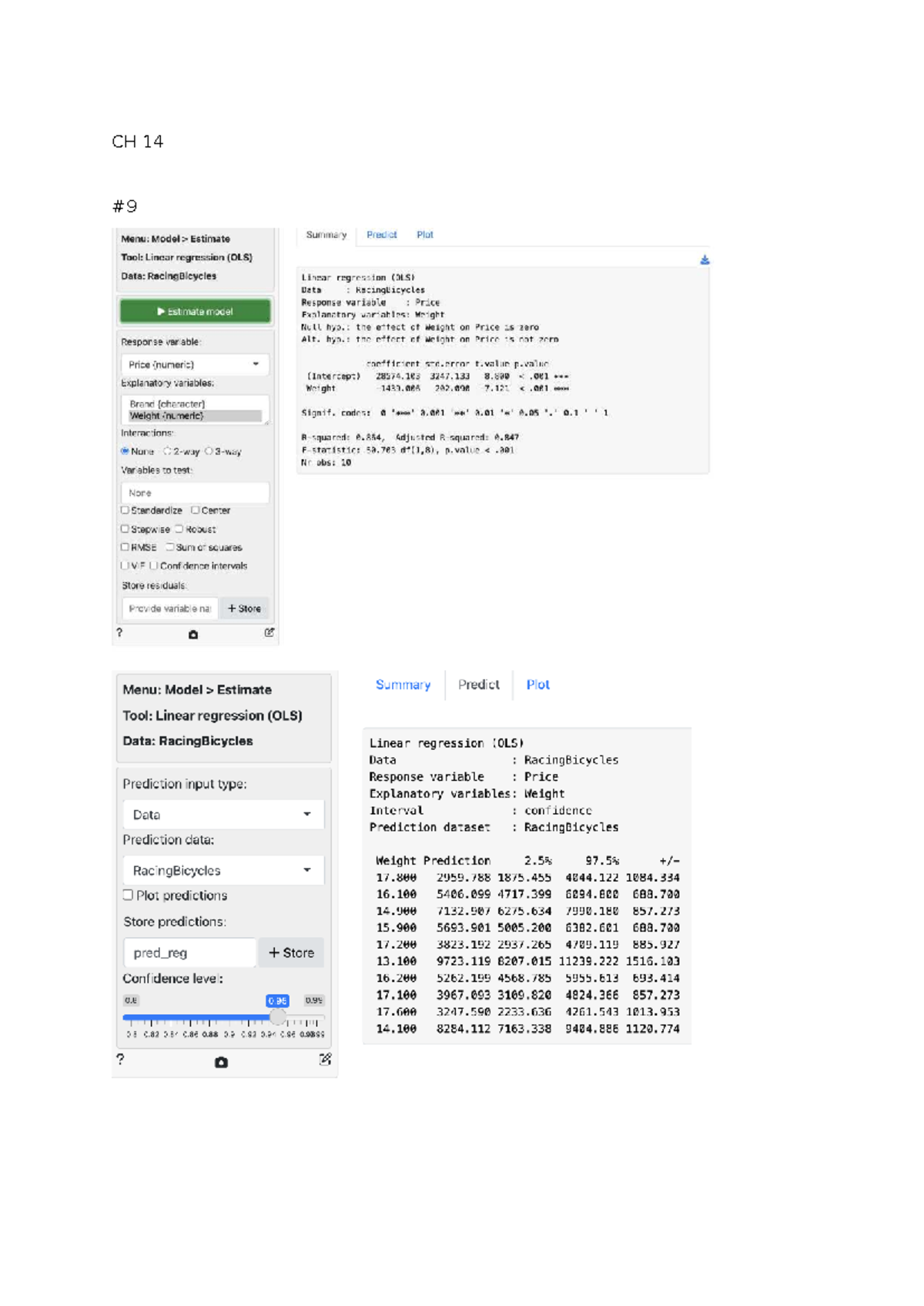The height and width of the screenshot is (1306, 924).
Task: Click the Weight 13.100 table row value
Action: coord(396,962)
